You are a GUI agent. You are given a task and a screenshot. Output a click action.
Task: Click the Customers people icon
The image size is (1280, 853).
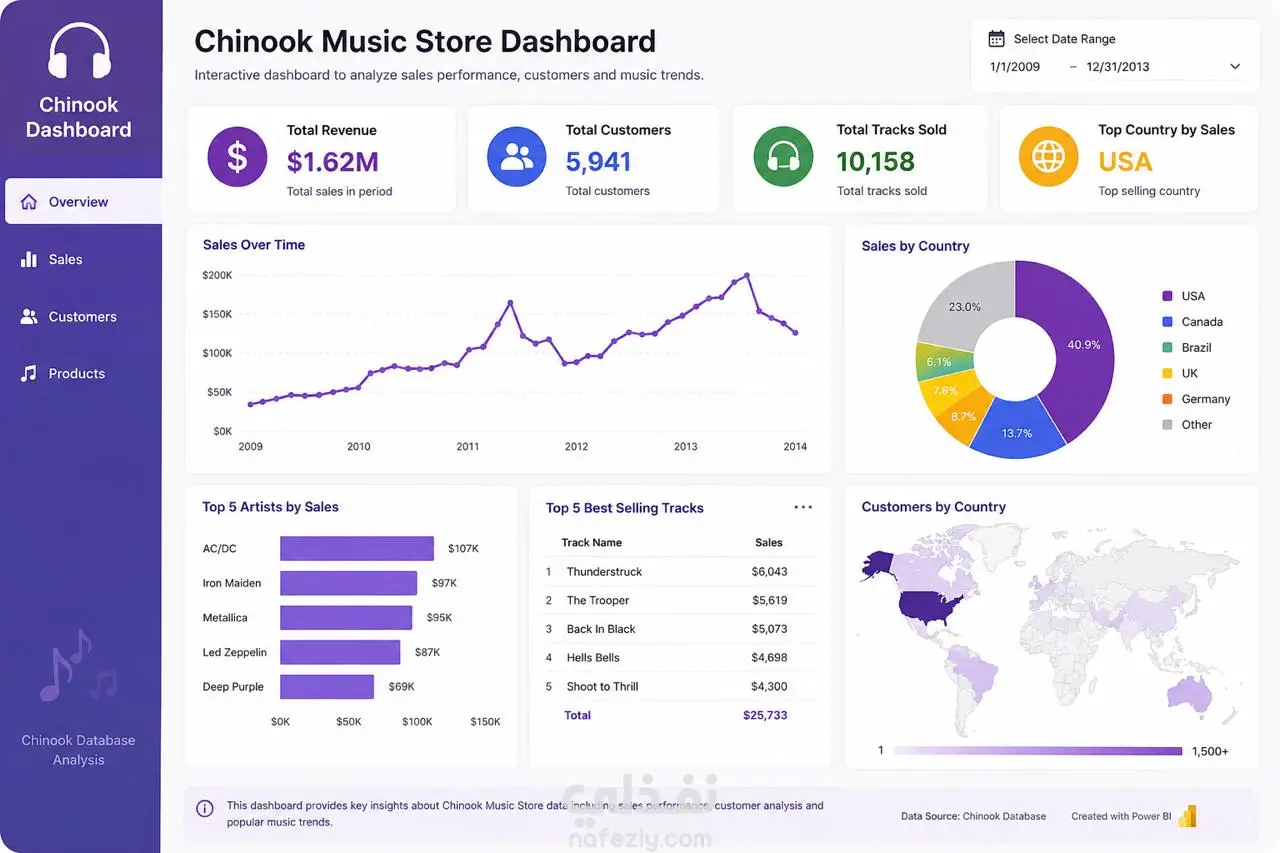point(29,316)
